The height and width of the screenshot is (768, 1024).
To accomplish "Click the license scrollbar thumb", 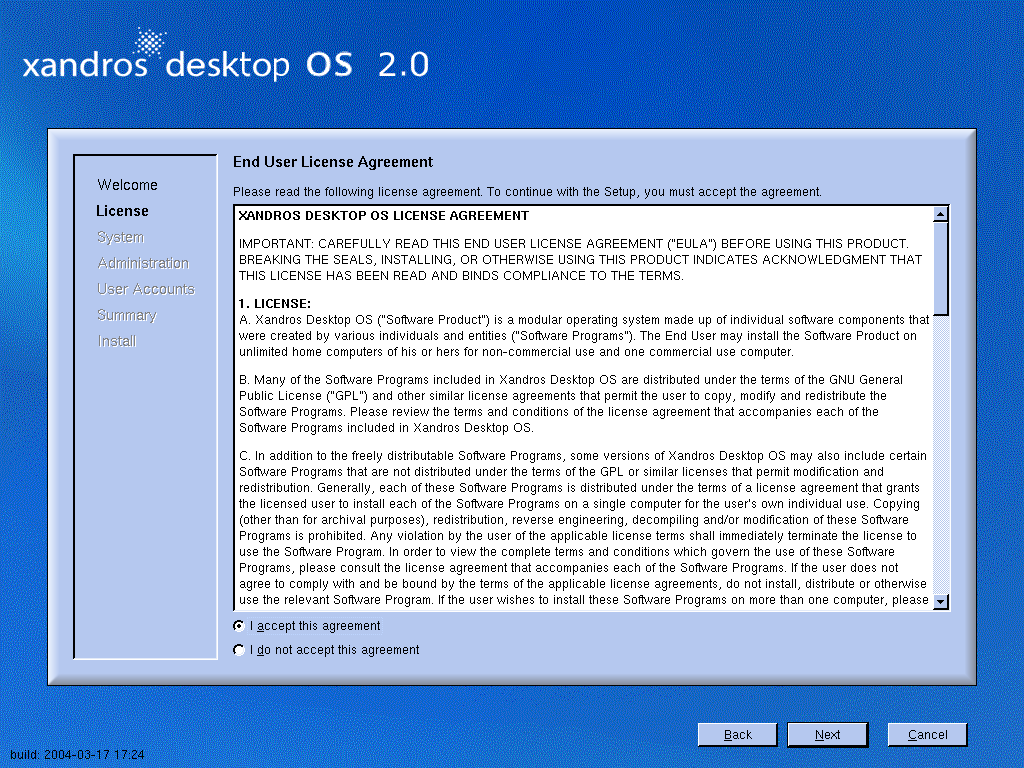I will tap(940, 268).
